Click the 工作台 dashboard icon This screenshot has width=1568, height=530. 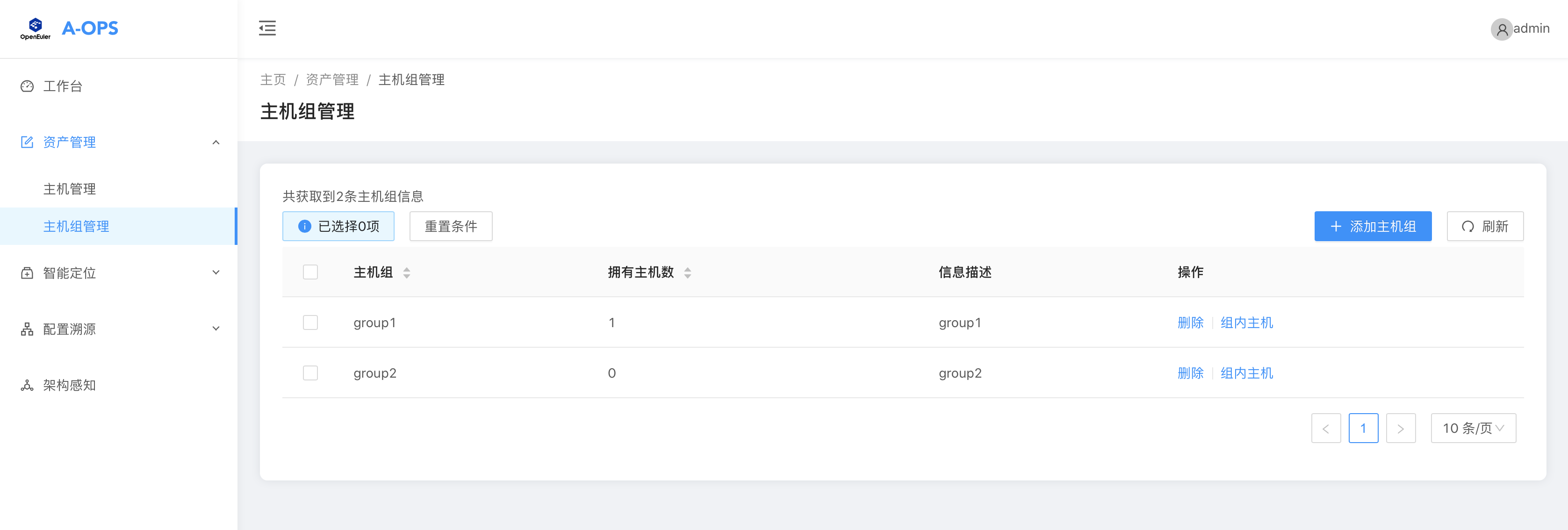point(27,86)
